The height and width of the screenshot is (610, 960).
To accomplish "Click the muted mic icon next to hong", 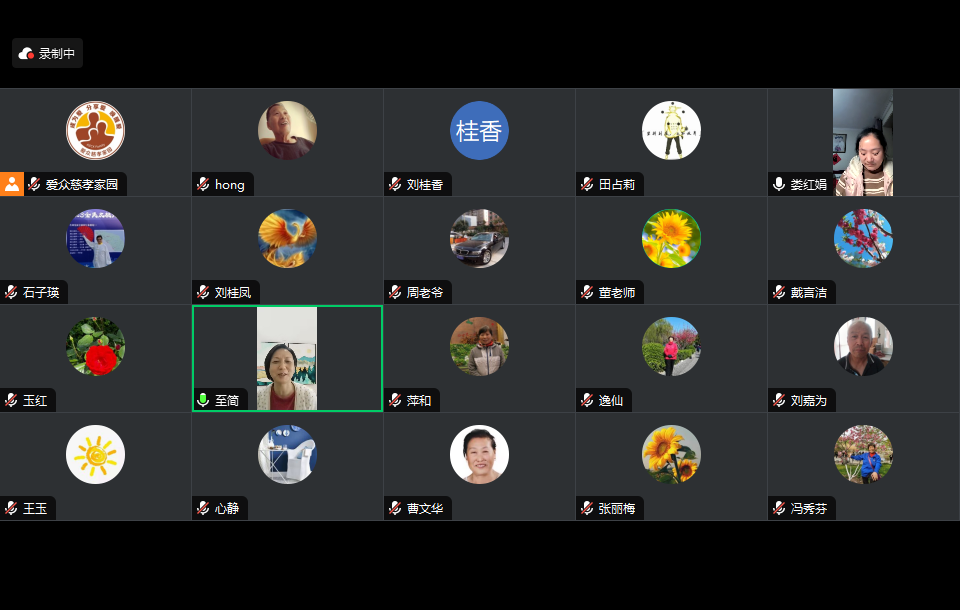I will coord(203,184).
